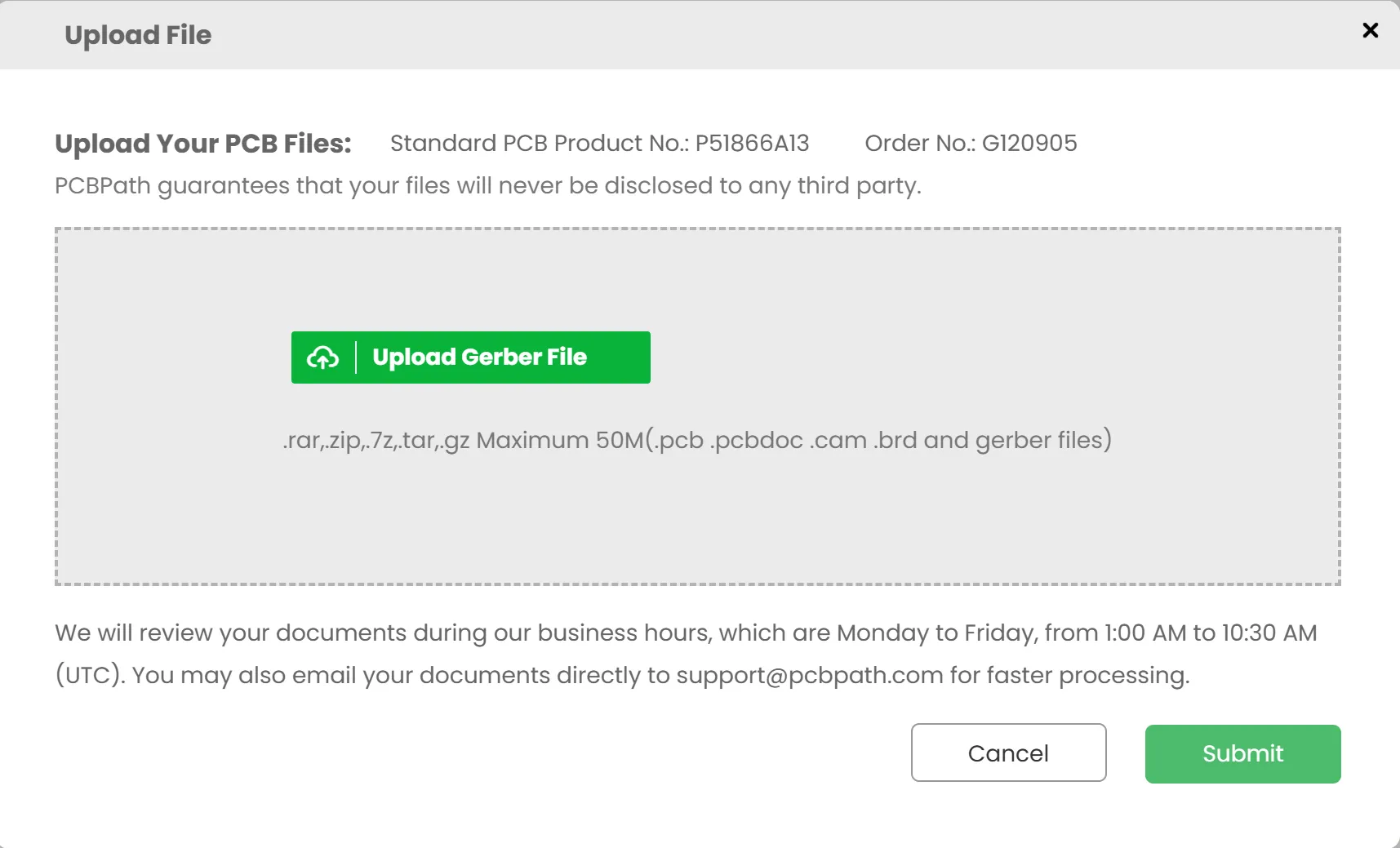Select the product number P51866A13
Viewport: 1400px width, 848px height.
752,144
